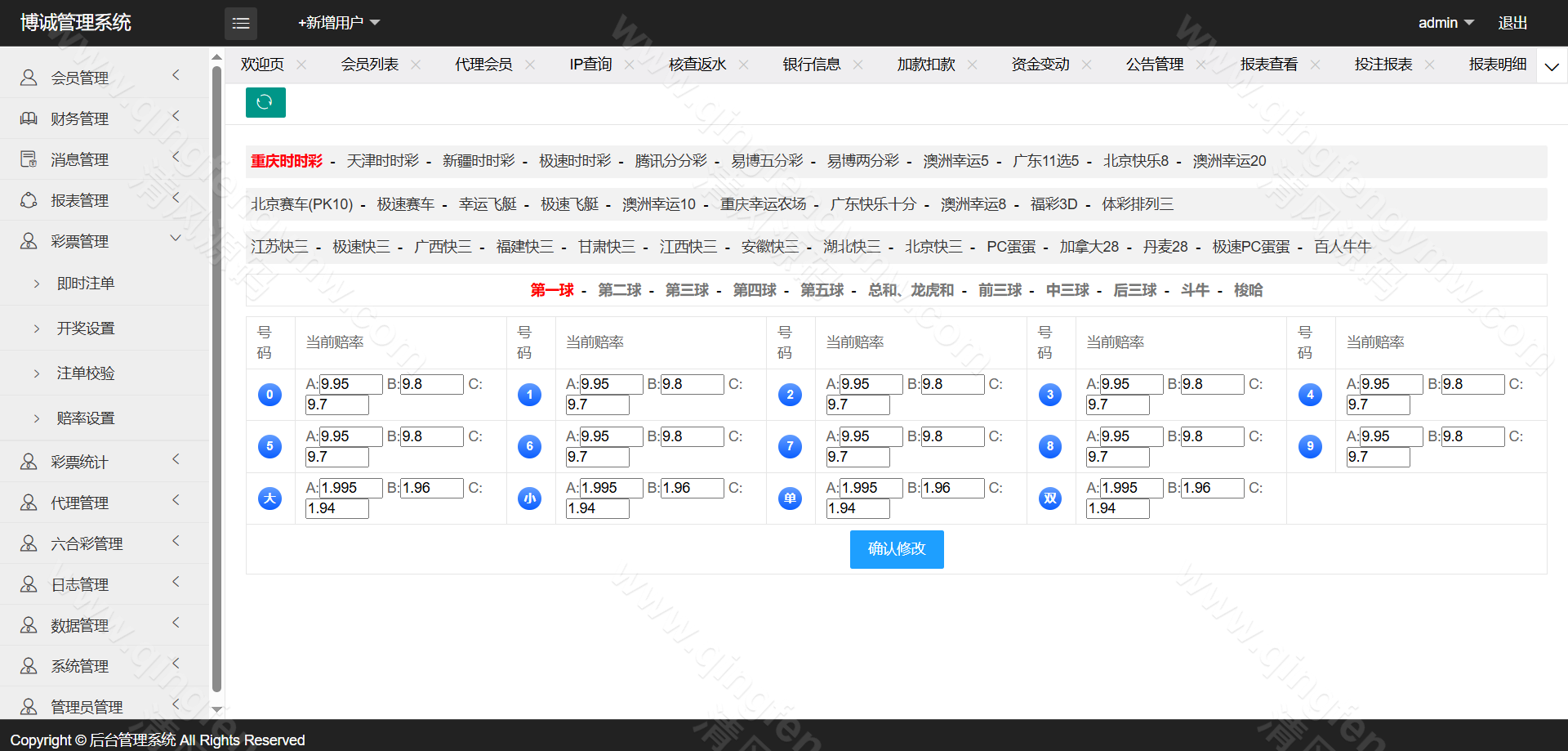This screenshot has width=1568, height=751.
Task: Click the 财务管理 book icon in sidebar
Action: pos(29,118)
